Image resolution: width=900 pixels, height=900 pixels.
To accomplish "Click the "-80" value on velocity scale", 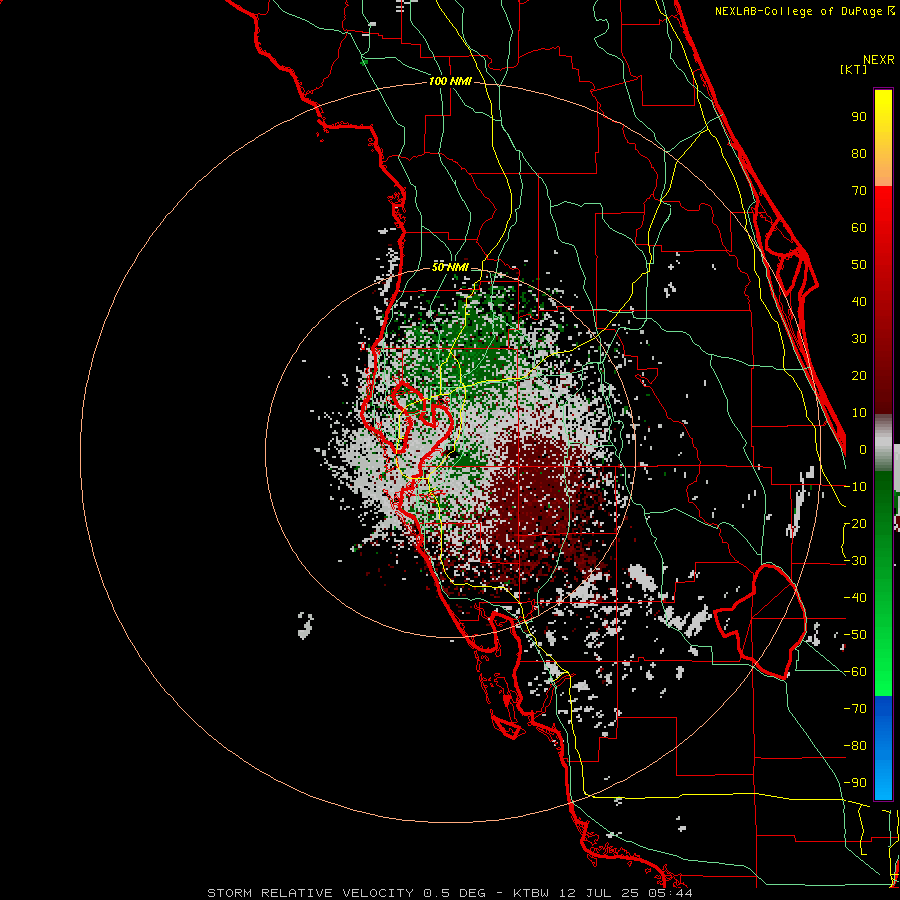I will tap(855, 746).
